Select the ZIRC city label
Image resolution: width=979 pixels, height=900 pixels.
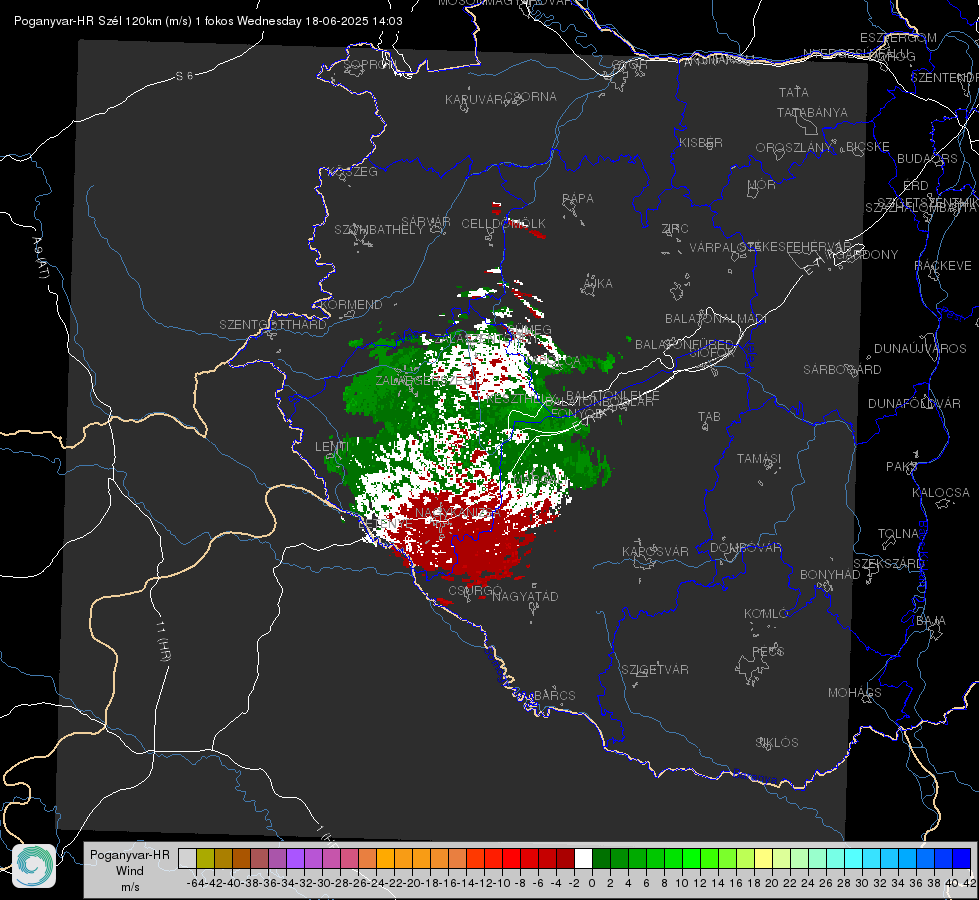(x=675, y=229)
